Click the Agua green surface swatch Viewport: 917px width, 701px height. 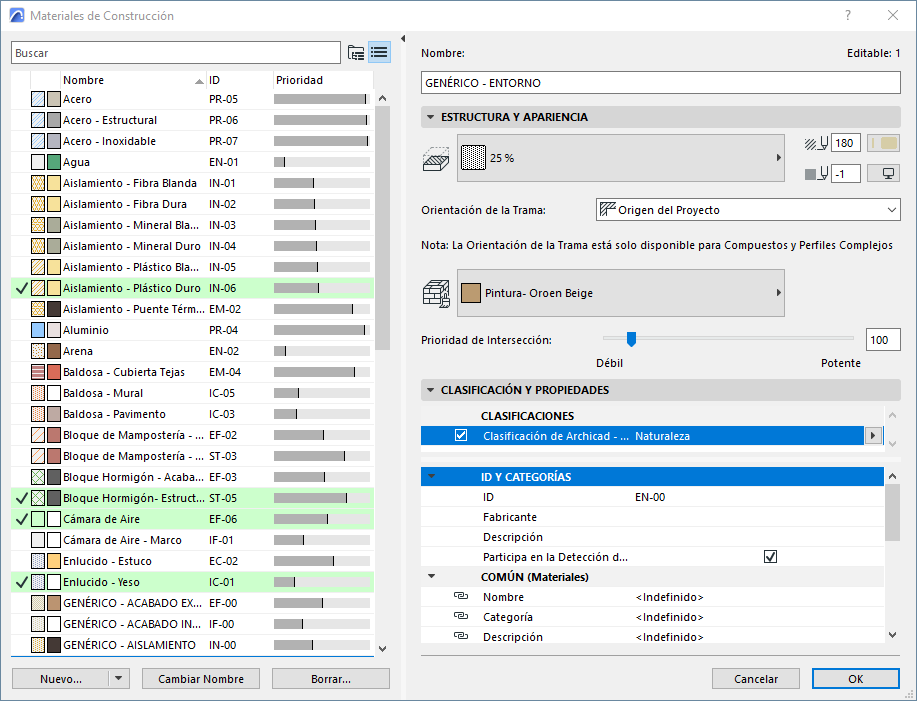(54, 162)
